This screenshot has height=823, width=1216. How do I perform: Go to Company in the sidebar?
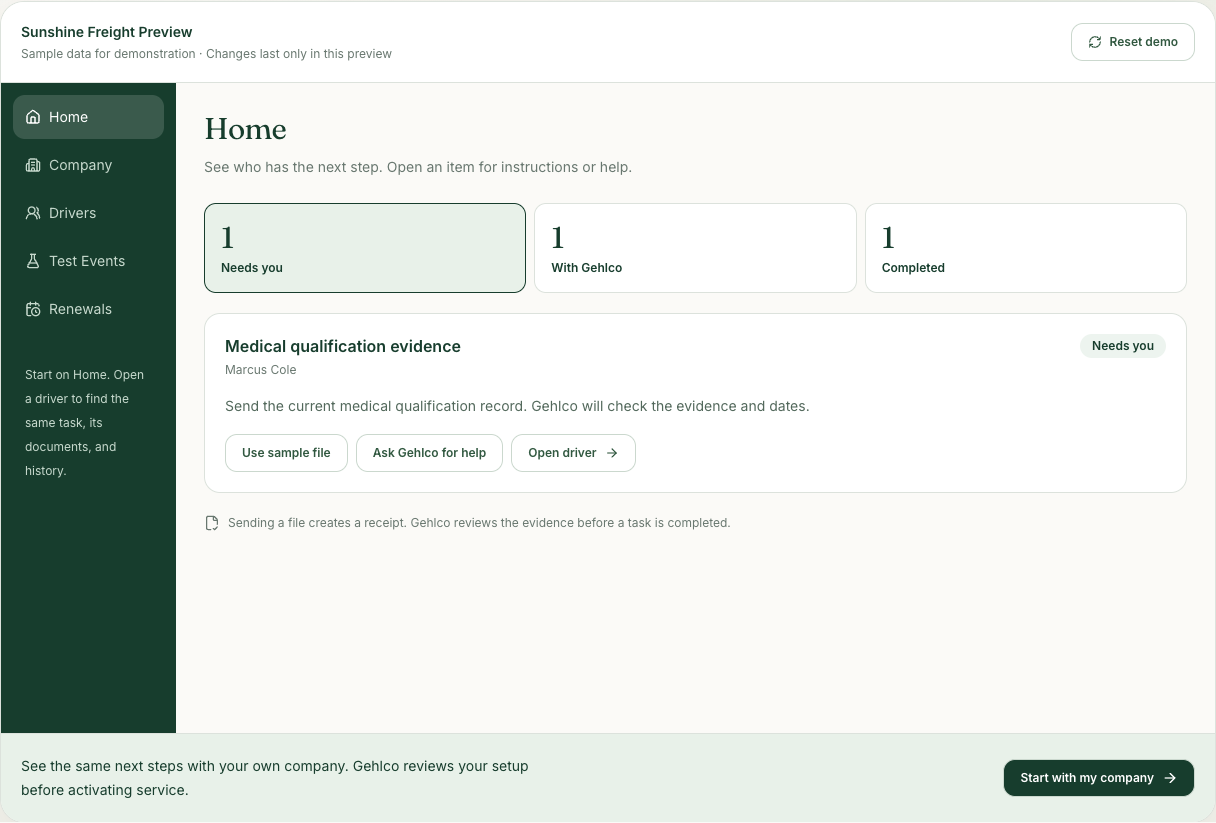click(88, 165)
